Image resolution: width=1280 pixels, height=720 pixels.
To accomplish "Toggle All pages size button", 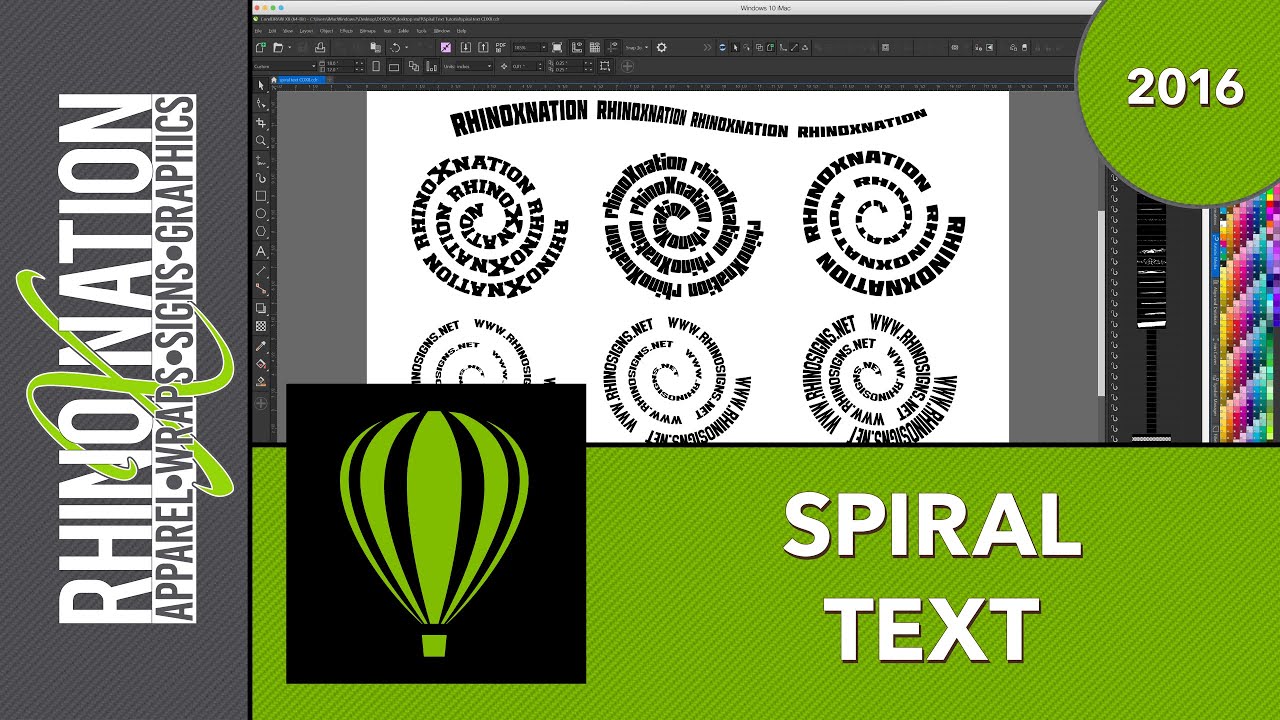I will (413, 66).
